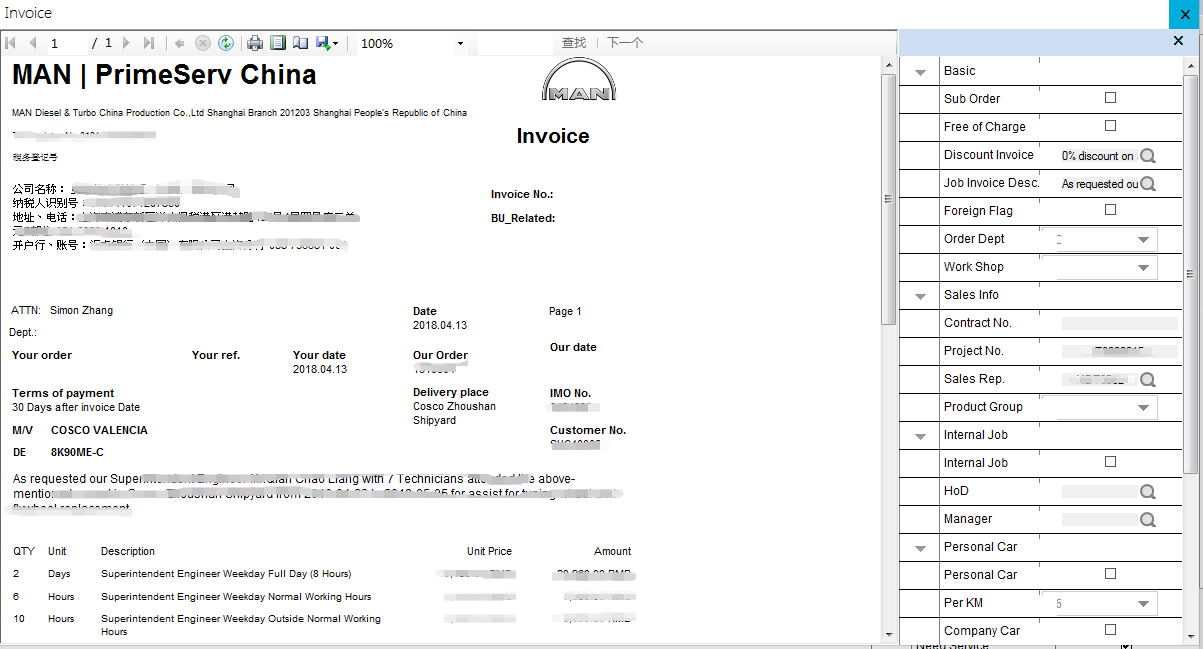Click the '8K90ME-C' engine type text
The image size is (1203, 649).
point(77,452)
